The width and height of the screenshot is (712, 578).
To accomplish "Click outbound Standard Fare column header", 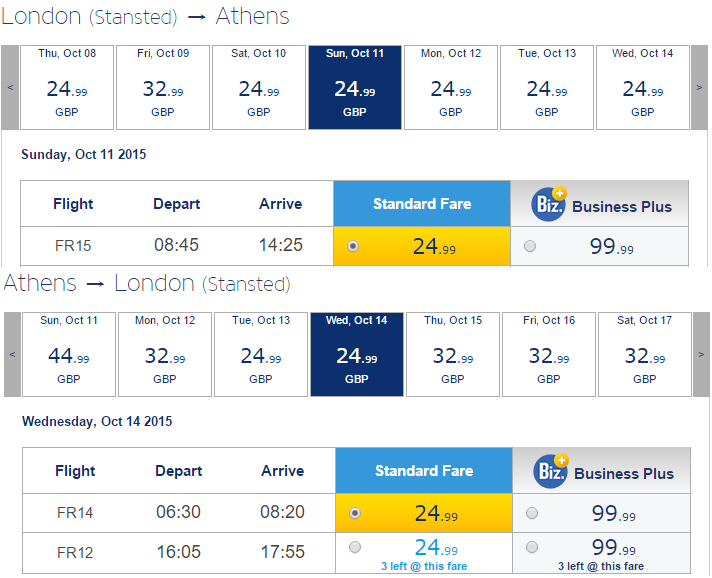I will pos(422,203).
